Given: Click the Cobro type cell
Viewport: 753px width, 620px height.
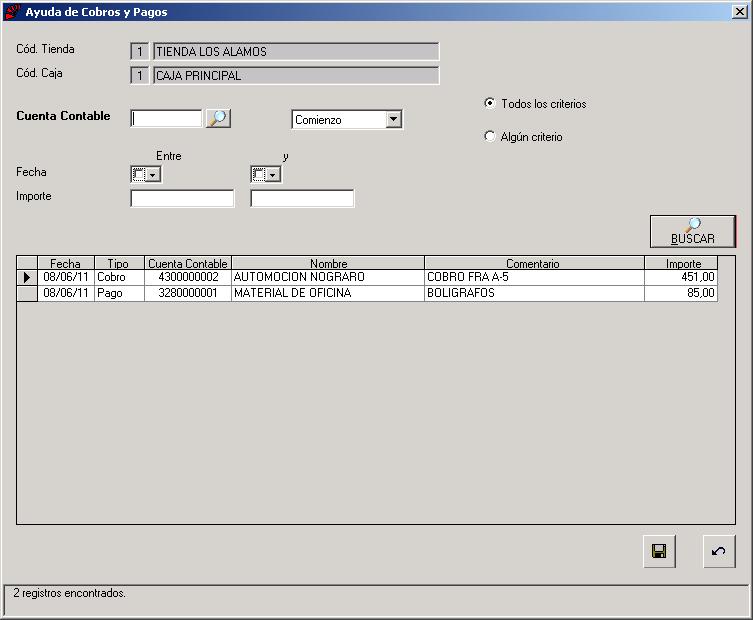Looking at the screenshot, I should (x=119, y=277).
